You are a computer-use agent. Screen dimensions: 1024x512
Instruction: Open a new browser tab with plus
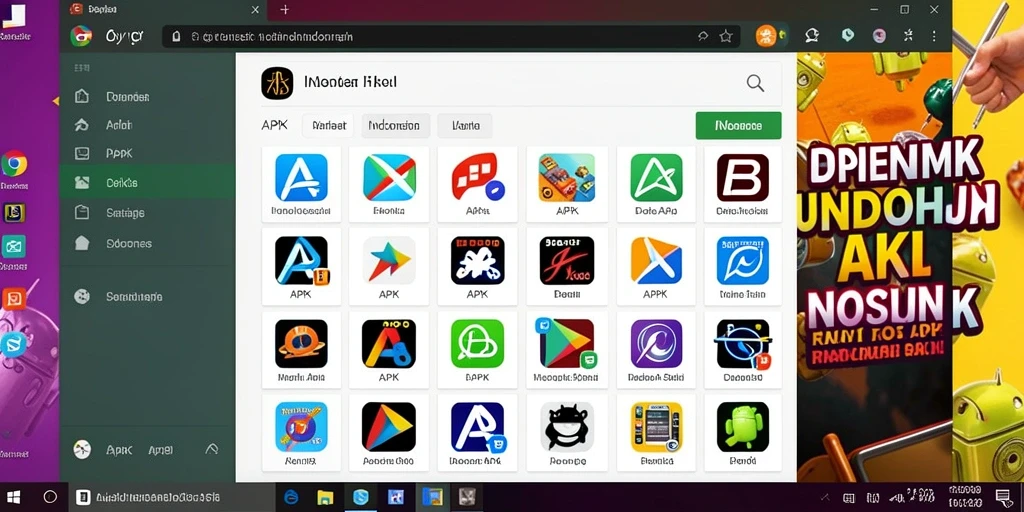coord(285,9)
